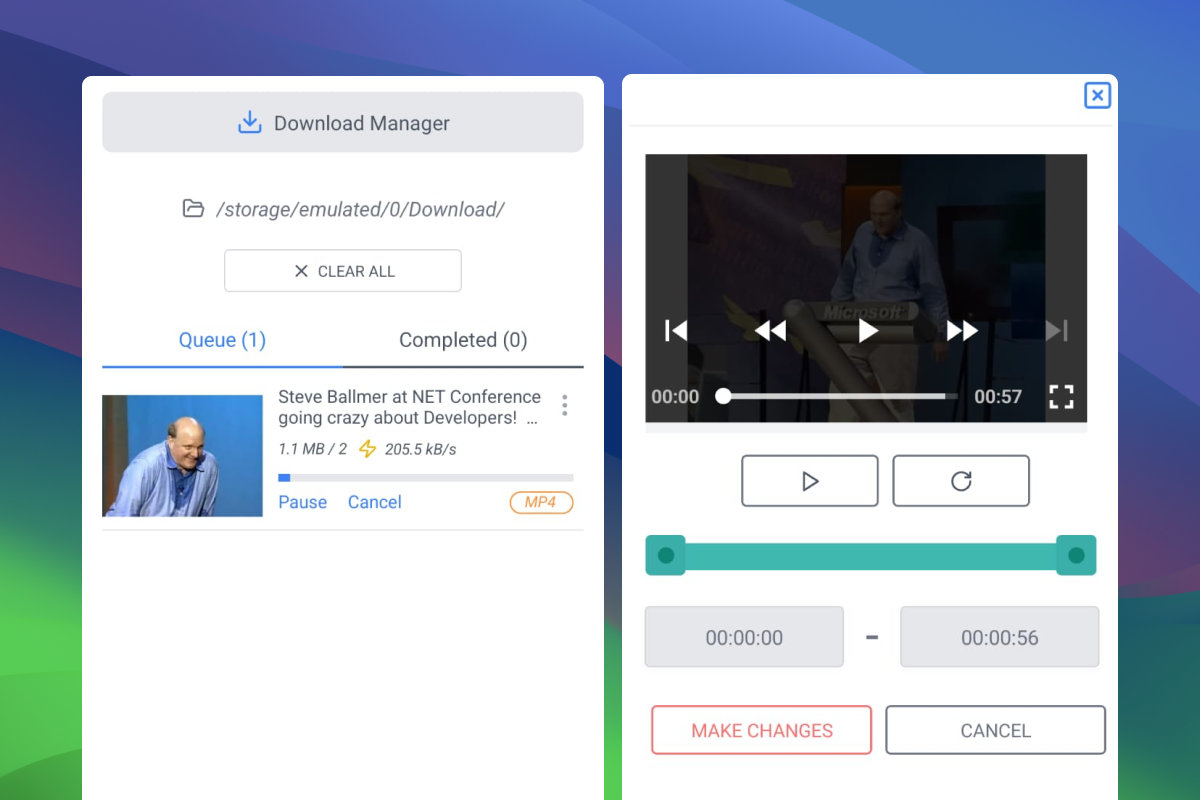Skip to the previous frame in the video preview
Screen dimensions: 1200x800
point(675,330)
